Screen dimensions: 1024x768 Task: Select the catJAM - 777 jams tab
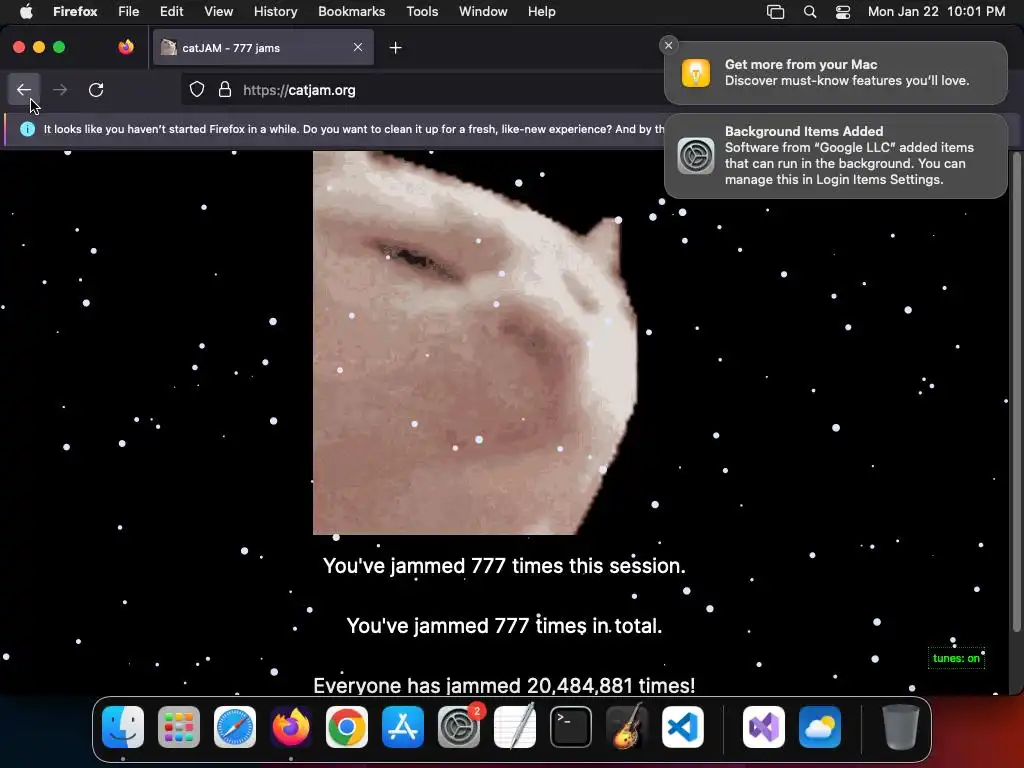click(263, 48)
